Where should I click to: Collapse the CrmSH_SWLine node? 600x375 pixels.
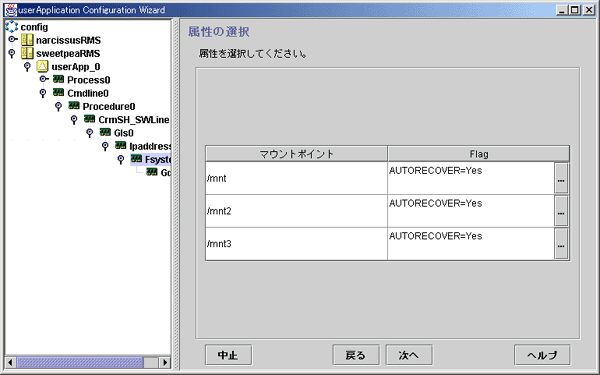coord(74,119)
